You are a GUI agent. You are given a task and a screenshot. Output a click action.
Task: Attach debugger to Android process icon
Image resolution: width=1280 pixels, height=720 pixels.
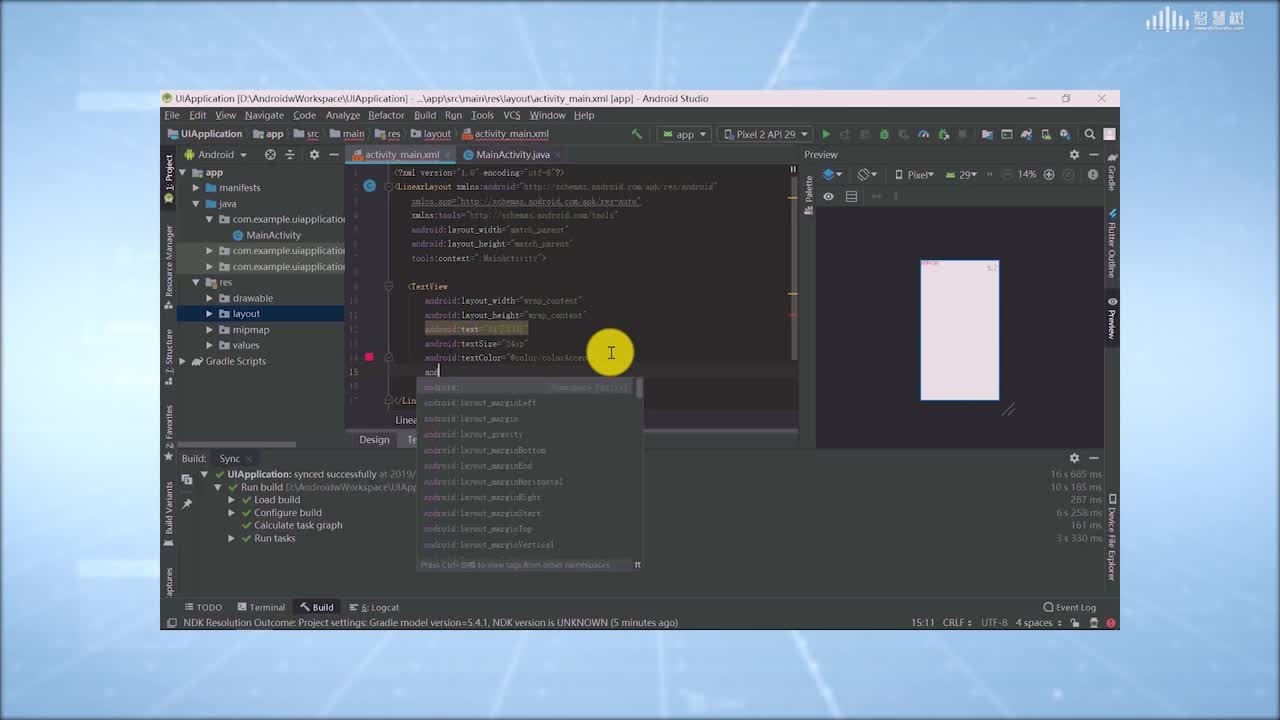click(943, 134)
